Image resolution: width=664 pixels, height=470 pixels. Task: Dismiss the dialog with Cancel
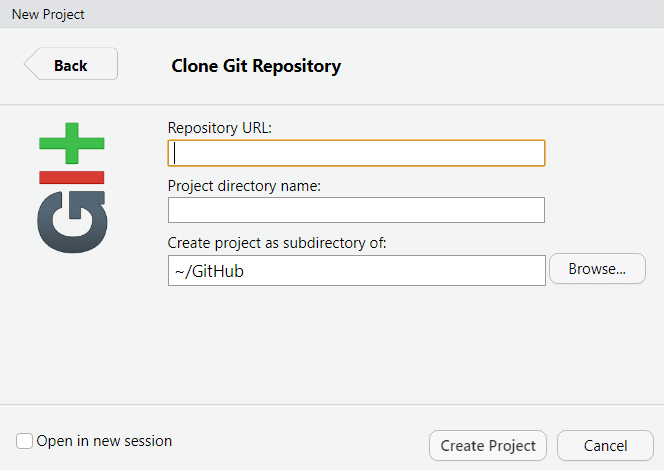coord(605,446)
